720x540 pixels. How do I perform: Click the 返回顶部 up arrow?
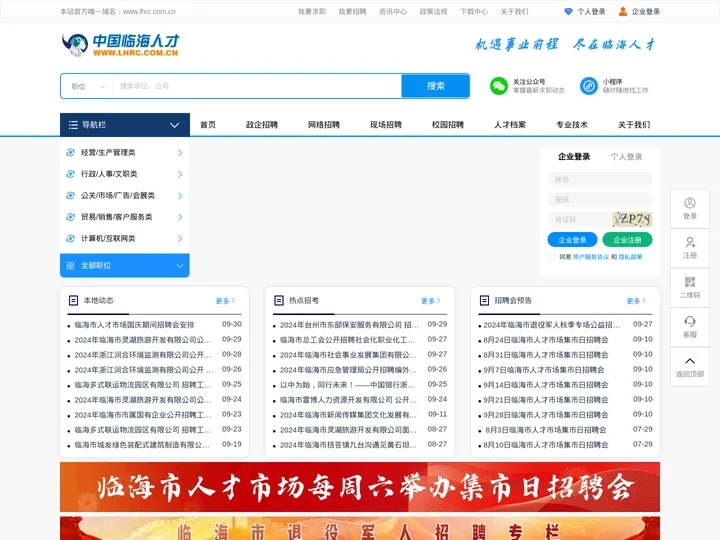(690, 361)
